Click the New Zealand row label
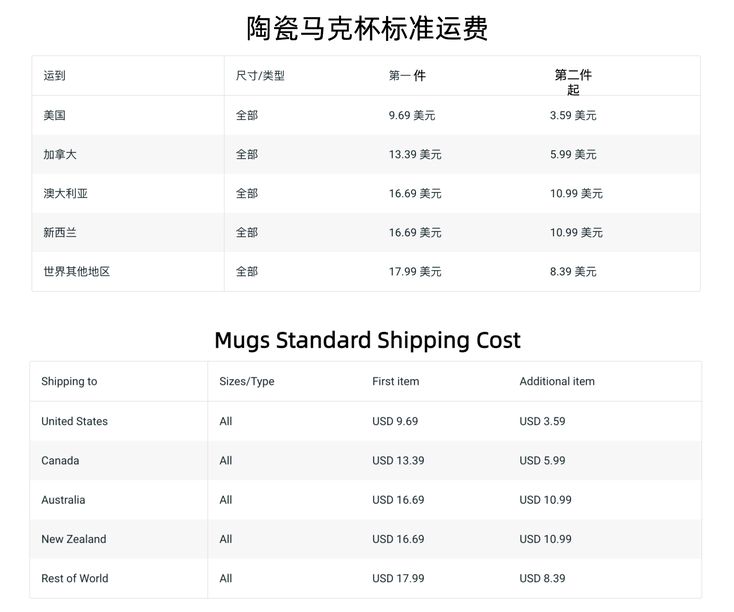The width and height of the screenshot is (734, 612). [74, 539]
